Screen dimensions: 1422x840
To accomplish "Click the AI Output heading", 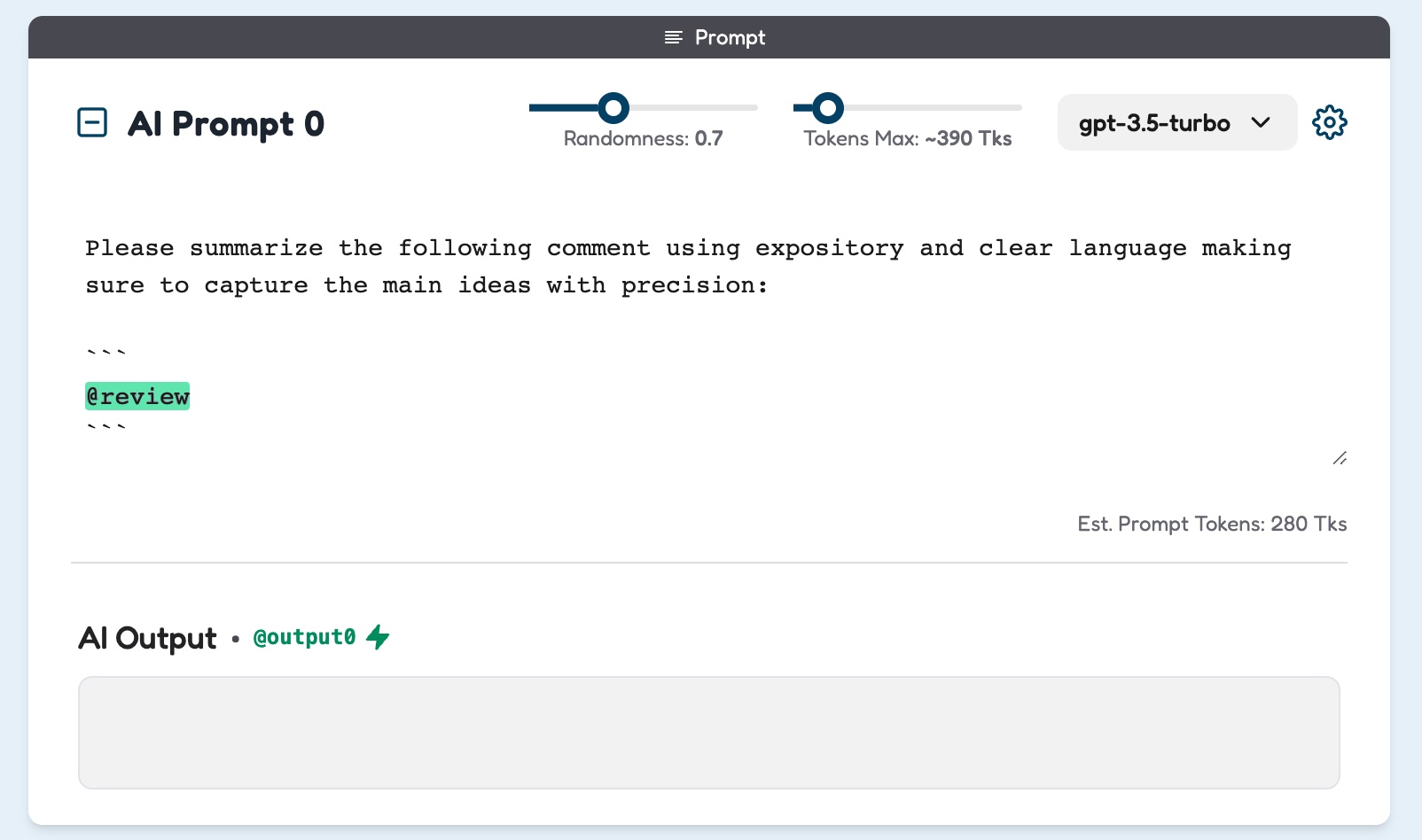I will click(147, 638).
